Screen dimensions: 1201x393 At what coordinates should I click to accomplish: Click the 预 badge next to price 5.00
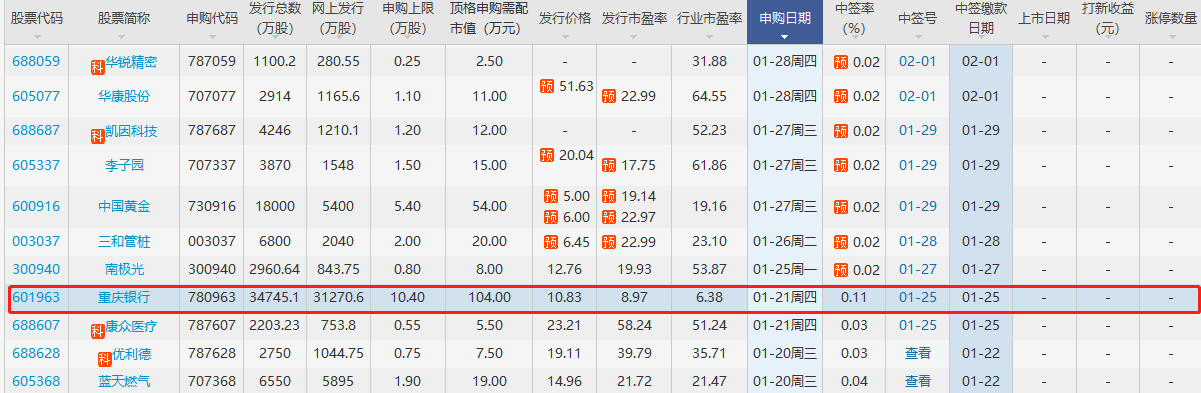pyautogui.click(x=551, y=197)
